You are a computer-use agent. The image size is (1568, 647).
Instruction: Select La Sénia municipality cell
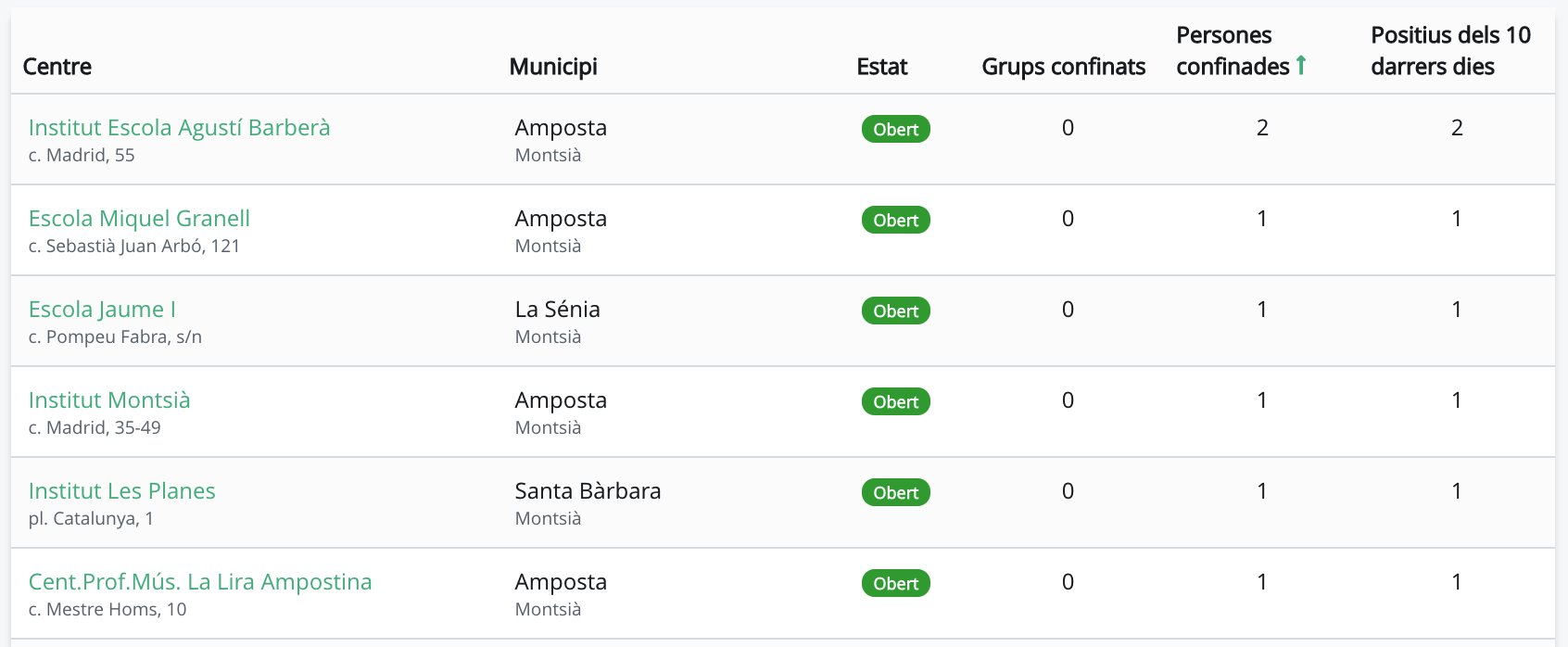pos(557,310)
